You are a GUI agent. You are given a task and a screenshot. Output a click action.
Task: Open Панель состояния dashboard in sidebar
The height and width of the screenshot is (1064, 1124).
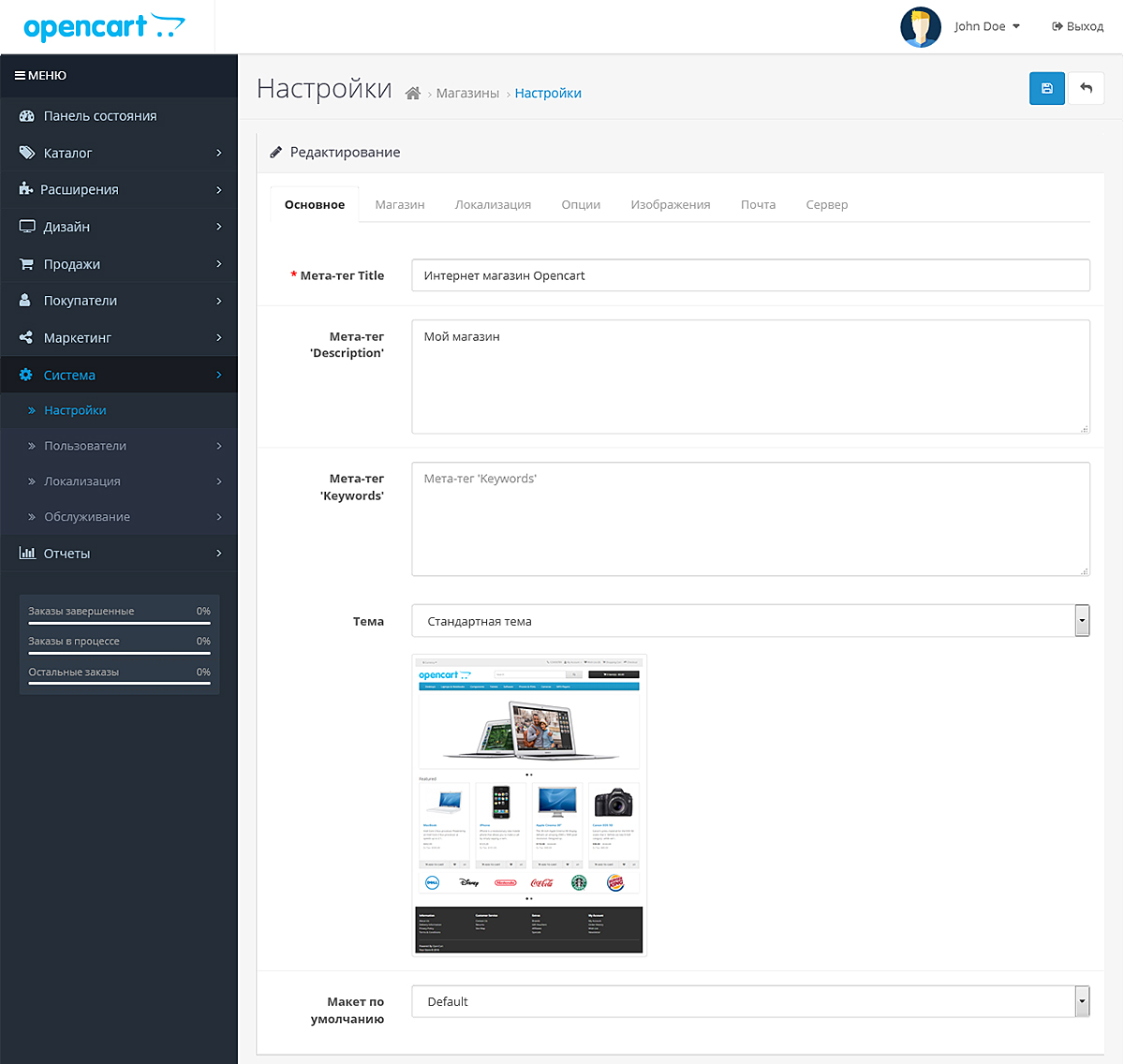click(99, 116)
